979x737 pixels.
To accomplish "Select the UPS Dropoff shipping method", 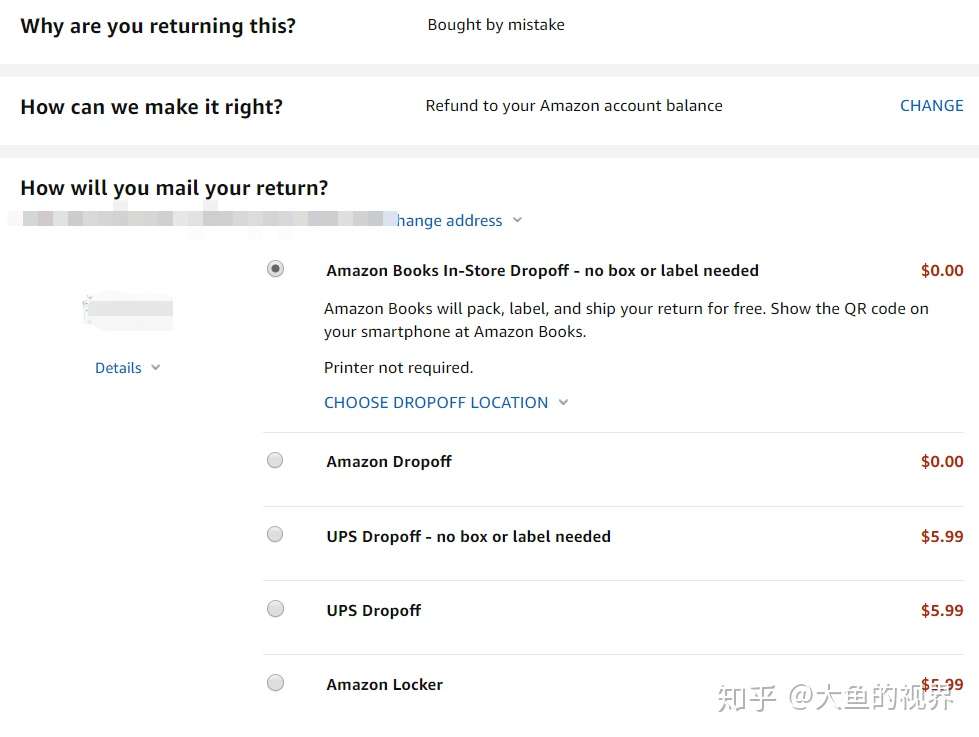I will coord(275,608).
